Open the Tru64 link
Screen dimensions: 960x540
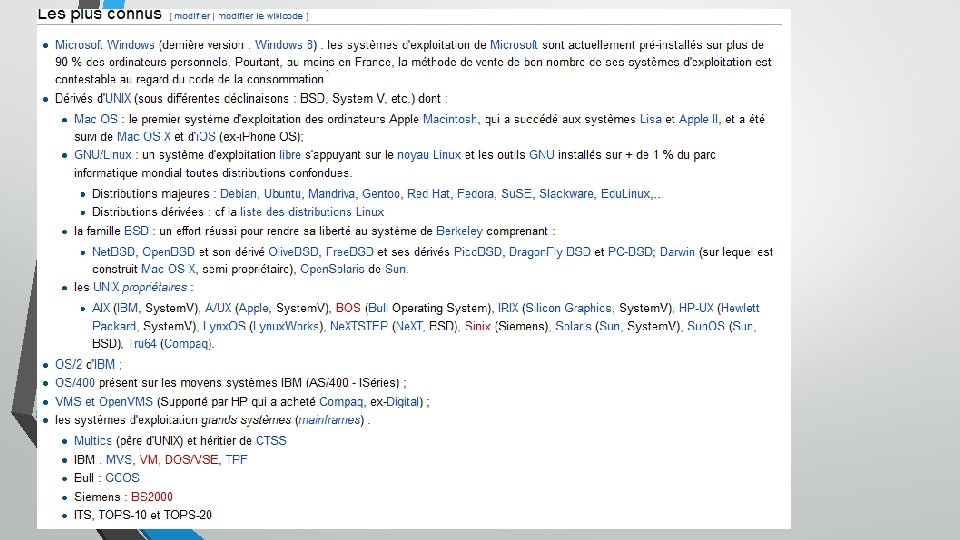[x=143, y=343]
